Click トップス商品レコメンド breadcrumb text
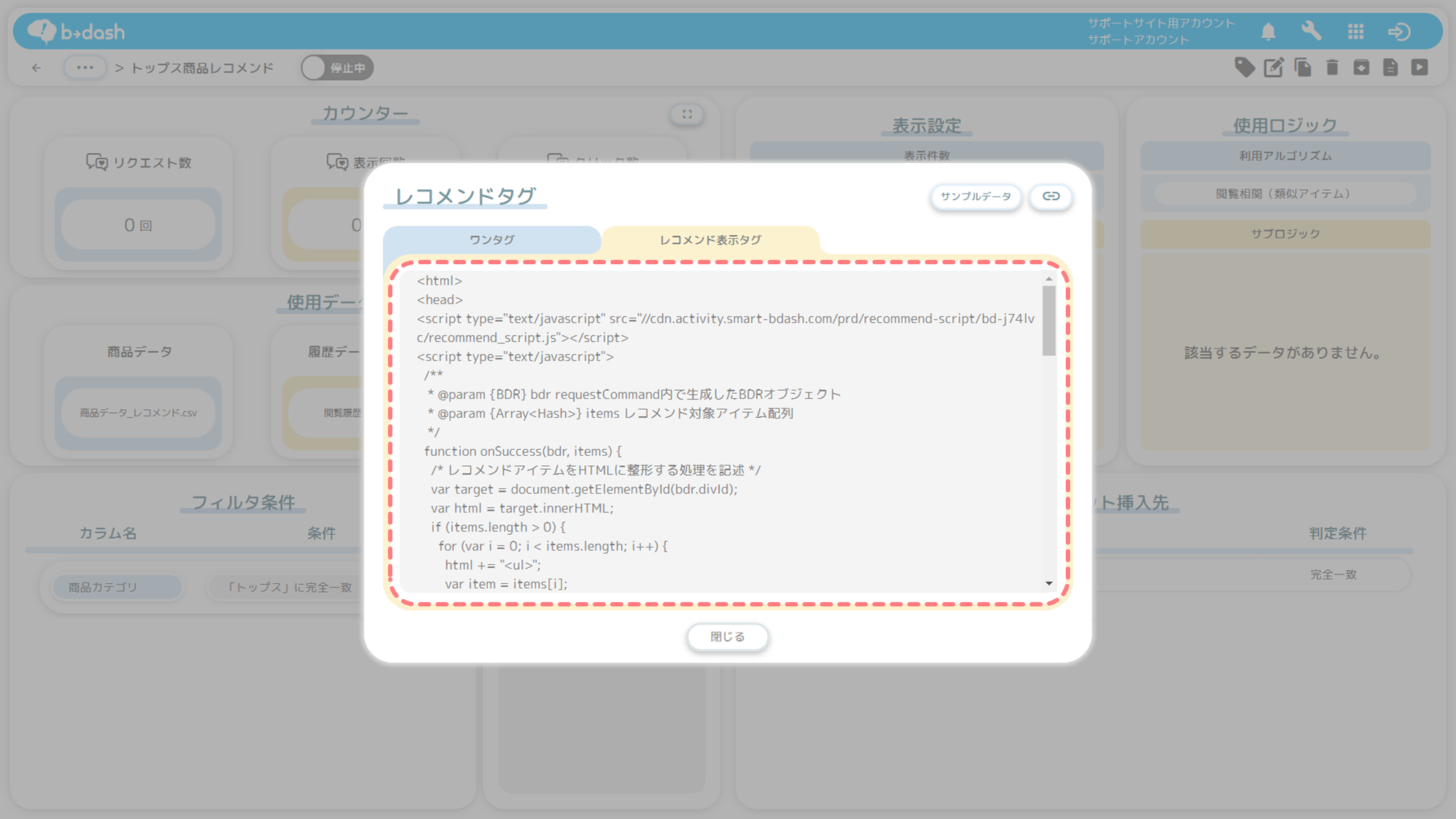1456x819 pixels. [x=202, y=68]
